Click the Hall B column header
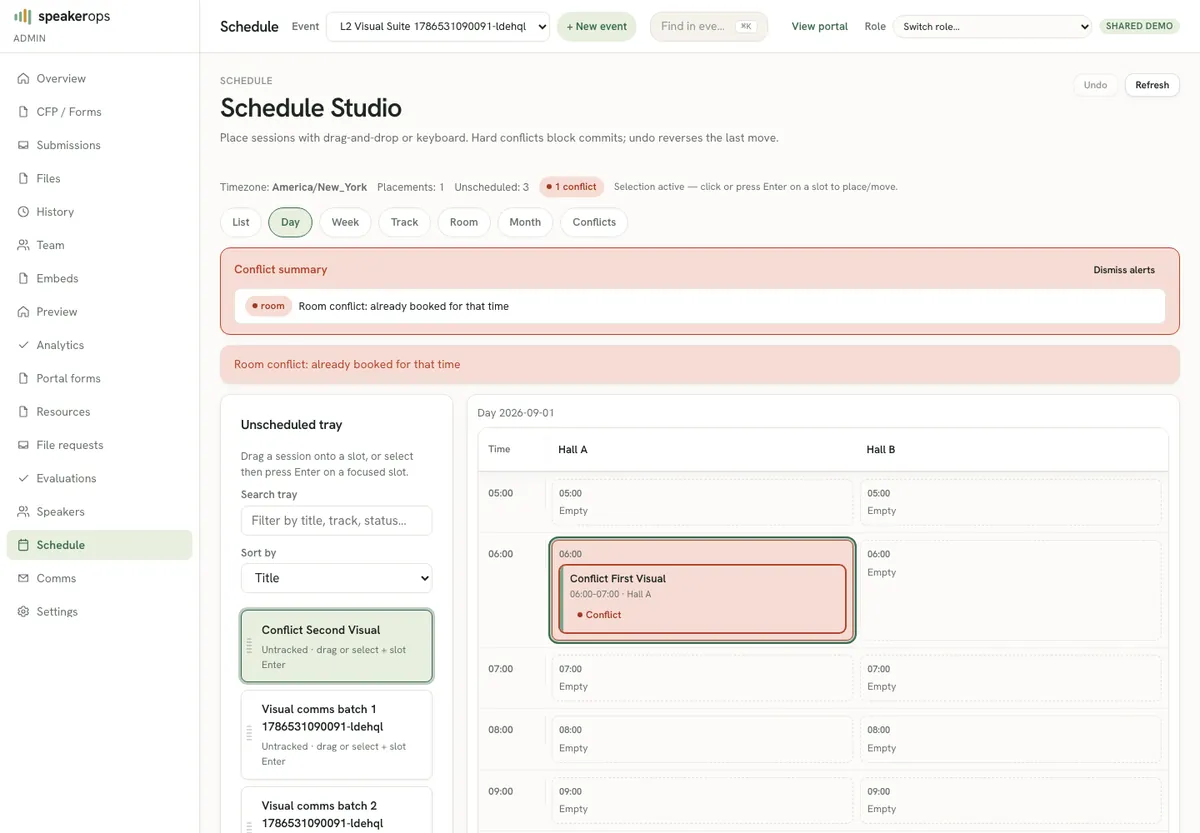 [881, 450]
